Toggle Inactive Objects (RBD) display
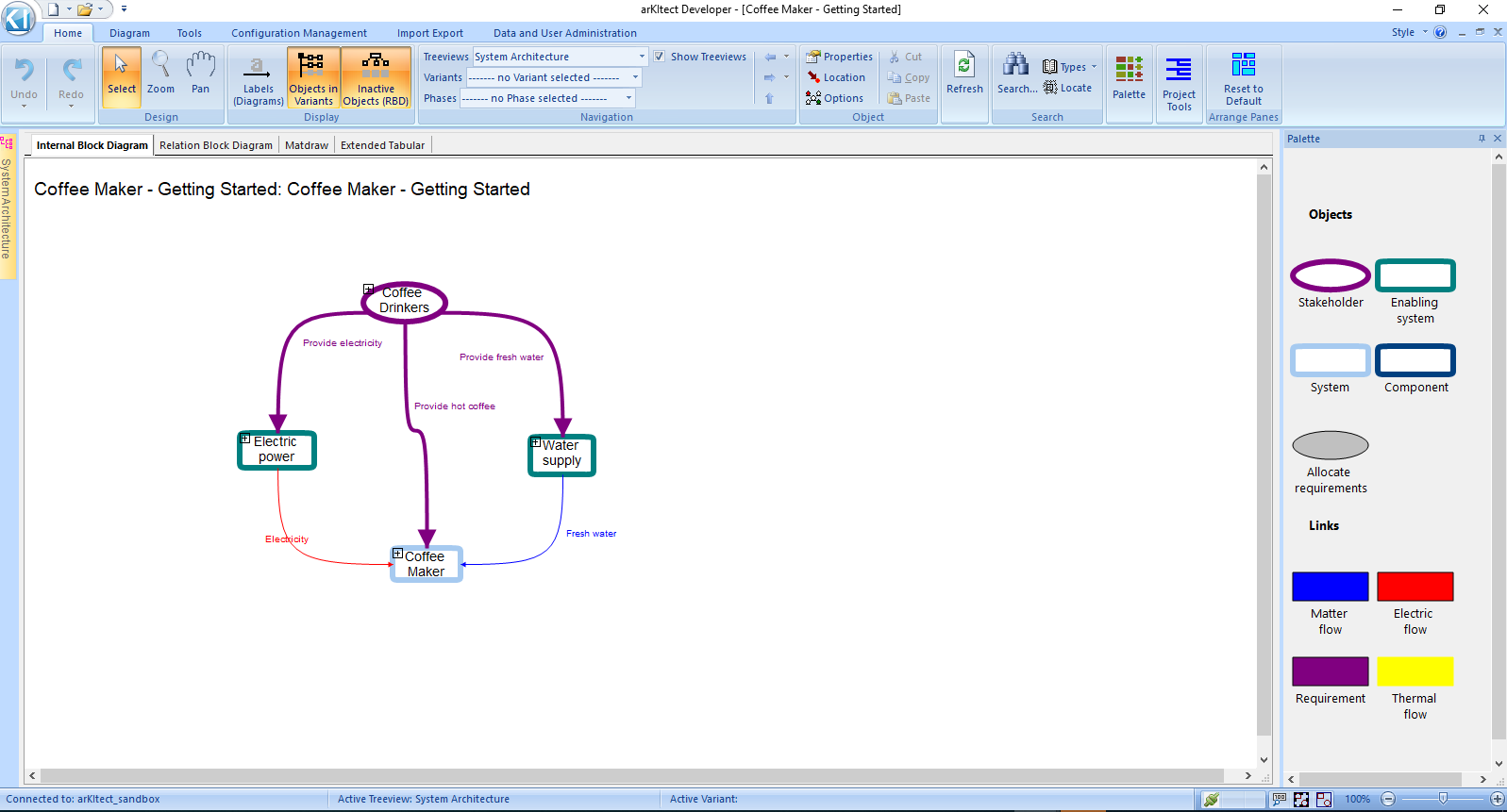The image size is (1507, 812). (x=376, y=79)
